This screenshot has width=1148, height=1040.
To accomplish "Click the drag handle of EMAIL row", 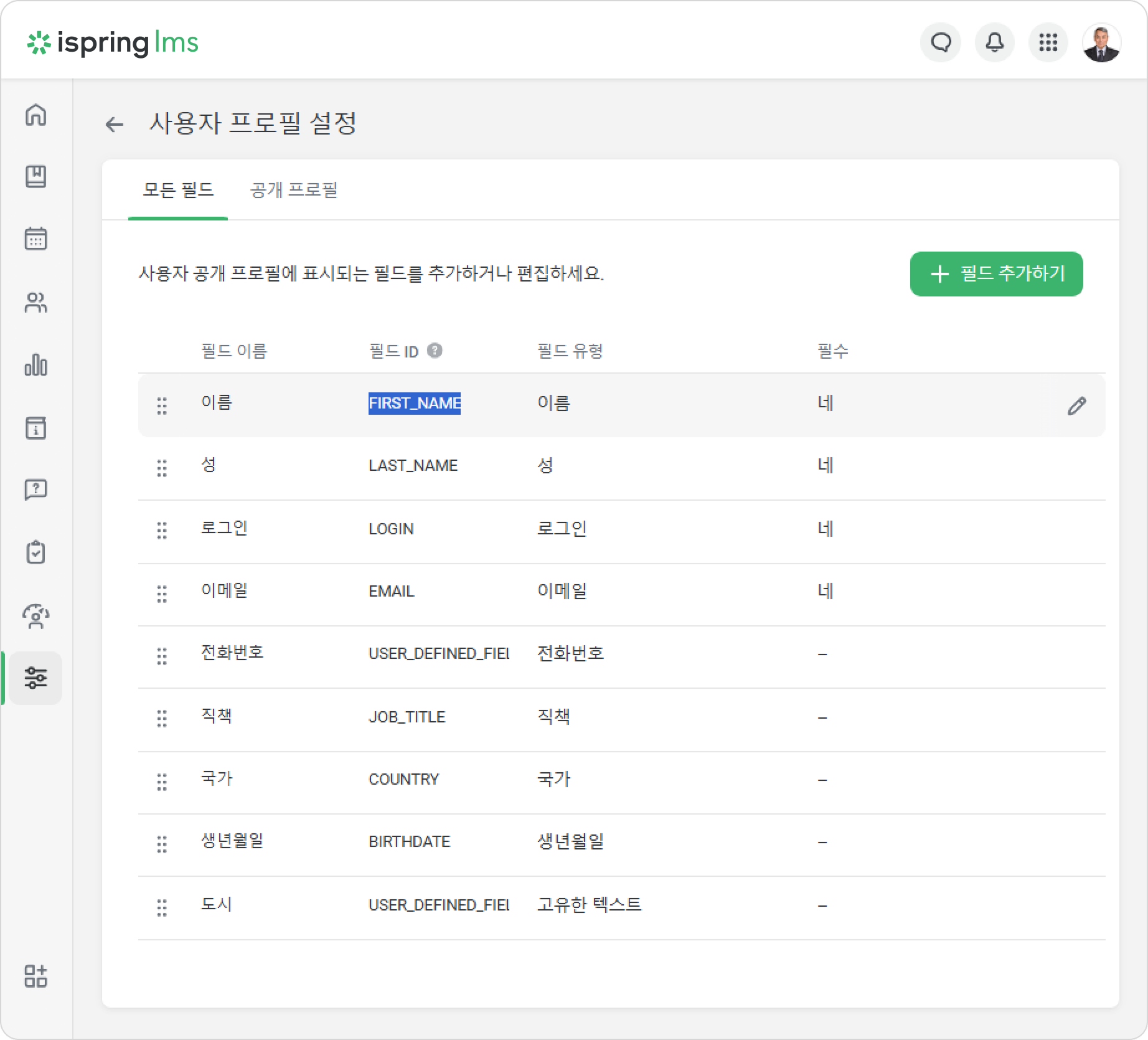I will click(162, 593).
